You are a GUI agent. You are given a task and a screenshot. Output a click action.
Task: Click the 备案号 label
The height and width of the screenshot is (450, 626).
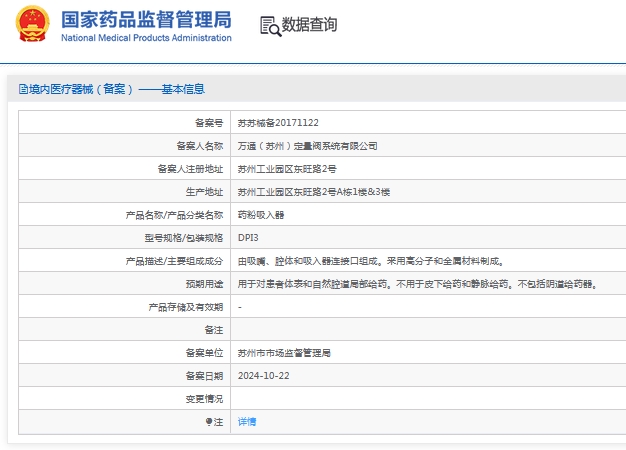pos(209,123)
